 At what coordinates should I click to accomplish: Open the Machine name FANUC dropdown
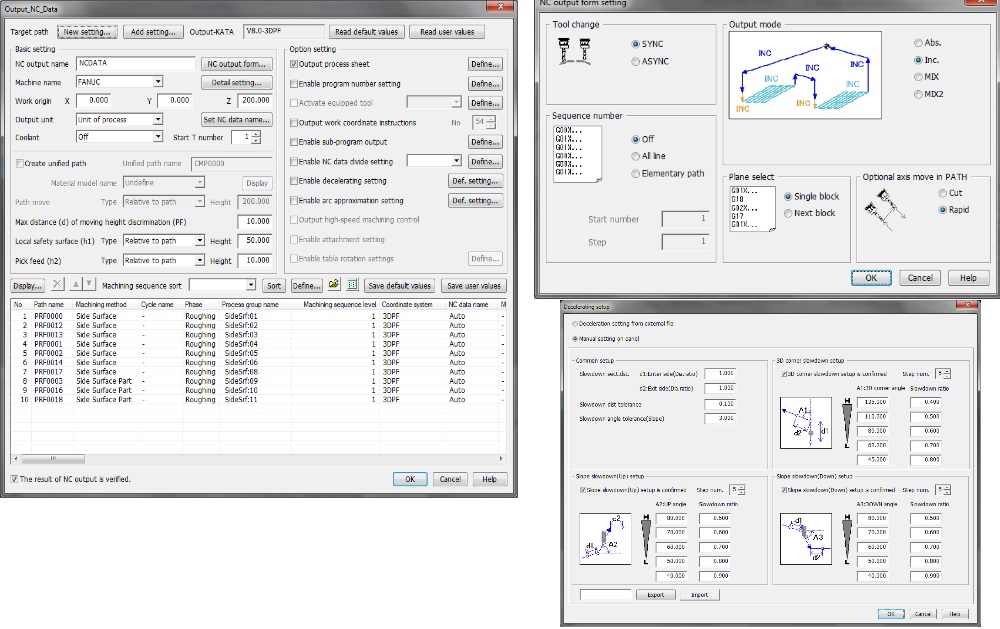158,82
